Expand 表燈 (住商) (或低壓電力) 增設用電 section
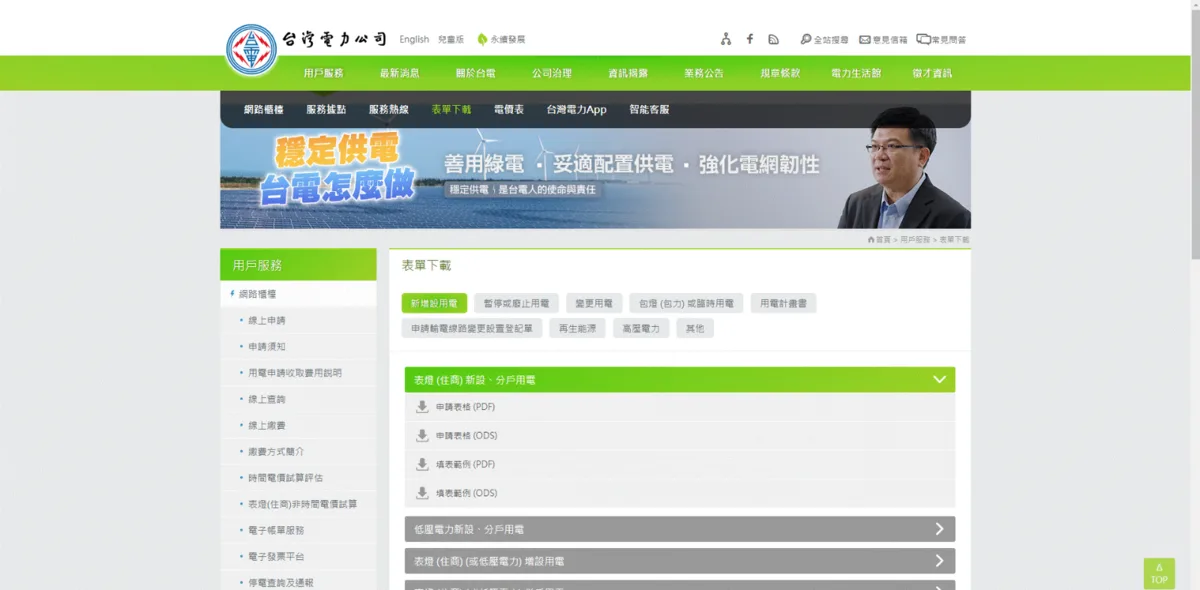The width and height of the screenshot is (1200, 590). pos(680,561)
